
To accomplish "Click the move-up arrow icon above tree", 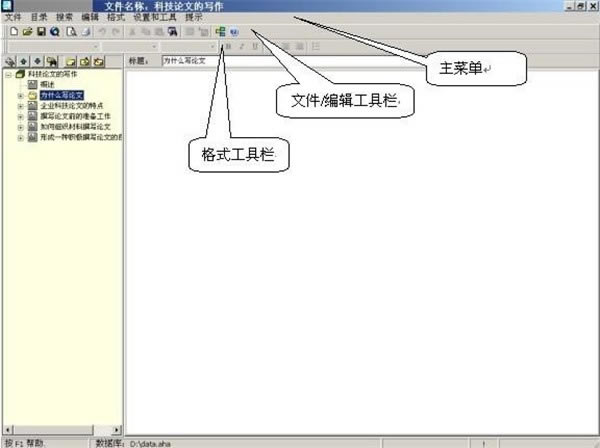I will 24,61.
